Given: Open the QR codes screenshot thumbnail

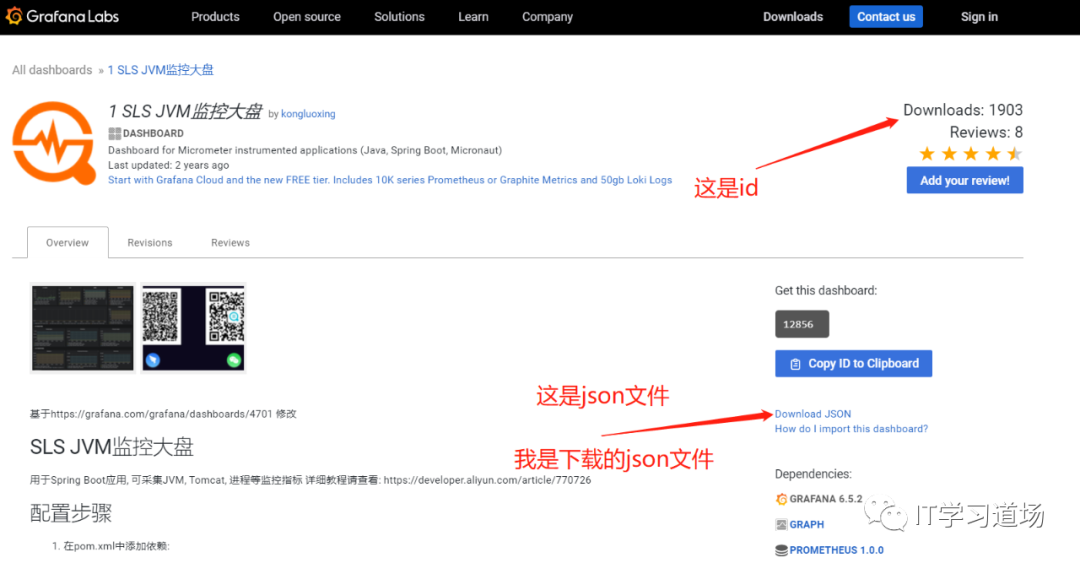Looking at the screenshot, I should coord(194,328).
